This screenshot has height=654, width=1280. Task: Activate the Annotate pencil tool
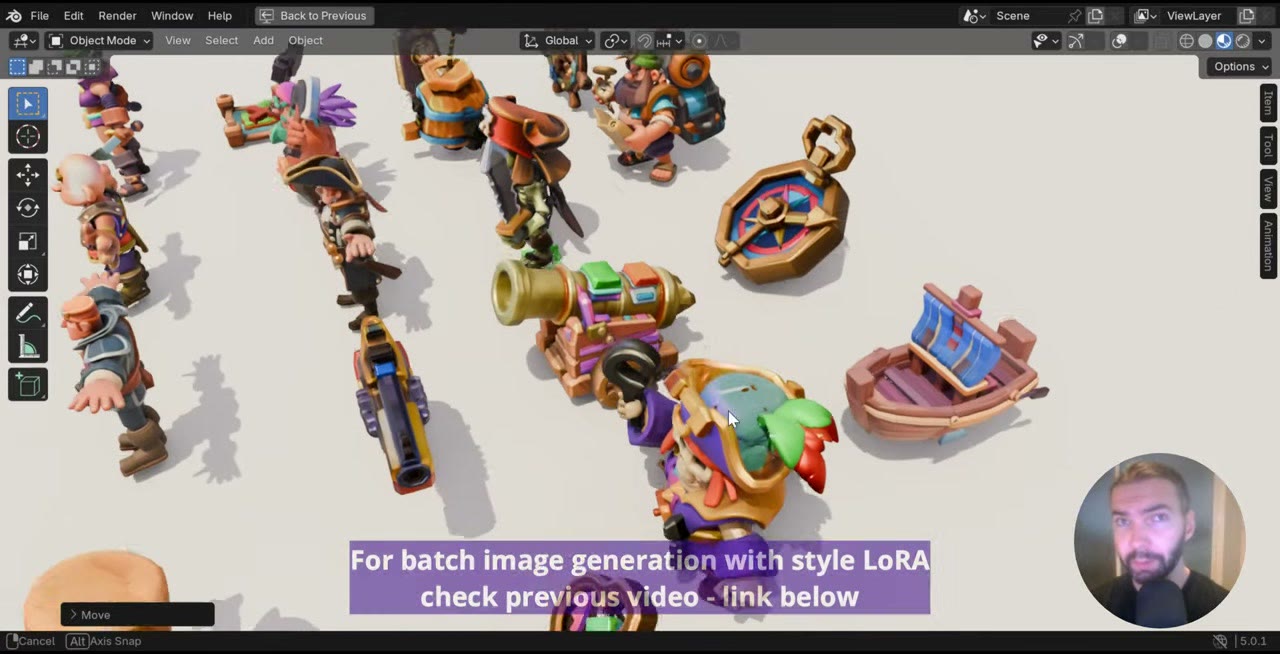pos(28,314)
